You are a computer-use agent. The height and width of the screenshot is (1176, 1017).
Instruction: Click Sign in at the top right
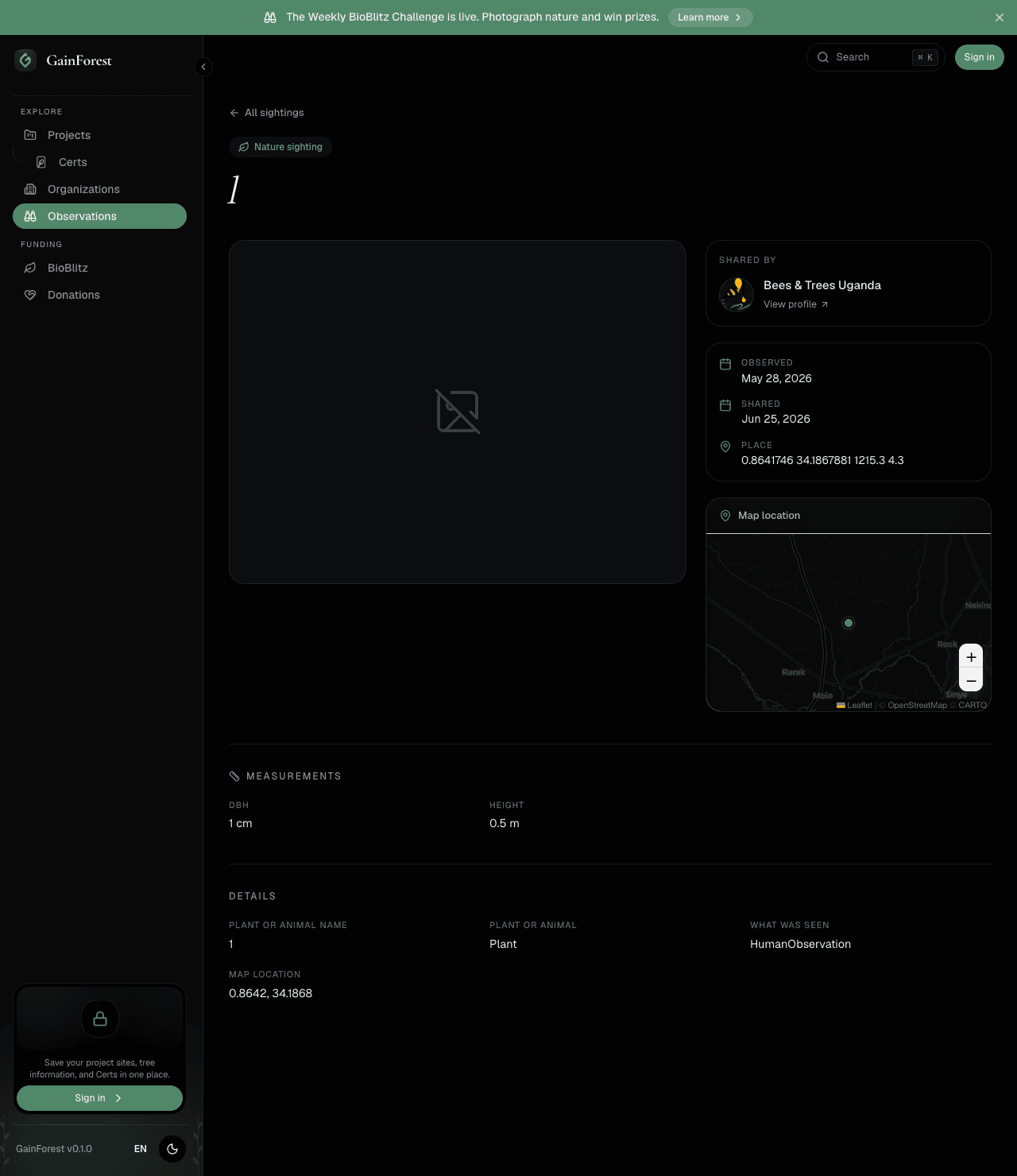[979, 57]
